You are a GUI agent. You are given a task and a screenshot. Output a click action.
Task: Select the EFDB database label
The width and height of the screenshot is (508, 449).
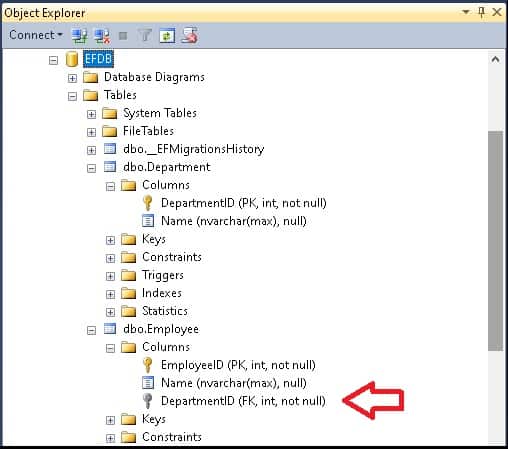(98, 59)
